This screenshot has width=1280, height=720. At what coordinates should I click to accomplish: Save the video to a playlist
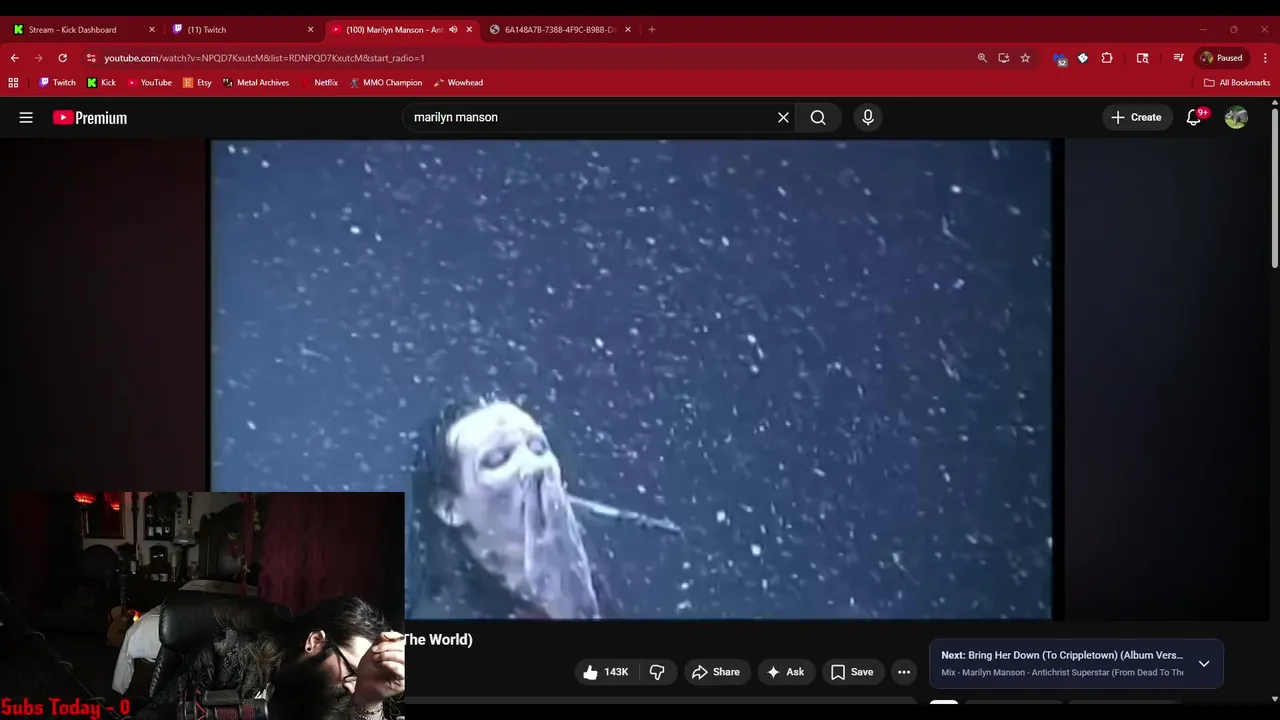click(x=851, y=672)
